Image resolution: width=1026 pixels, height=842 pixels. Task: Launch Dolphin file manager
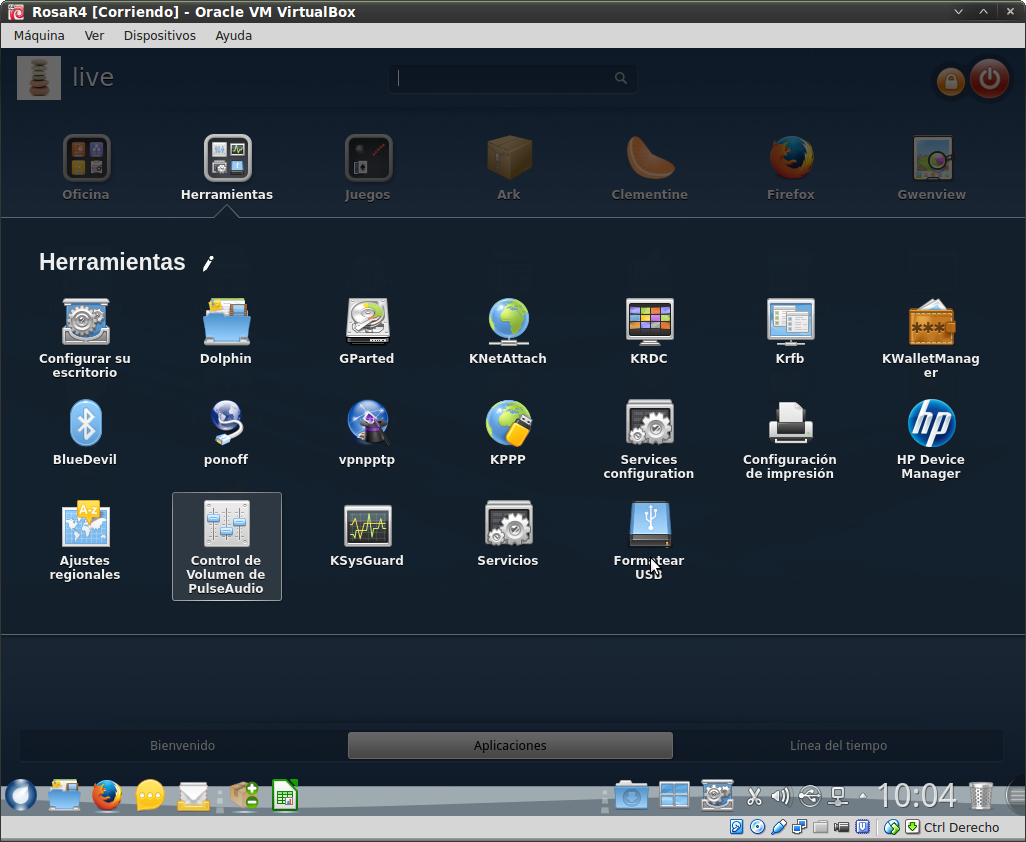(226, 323)
